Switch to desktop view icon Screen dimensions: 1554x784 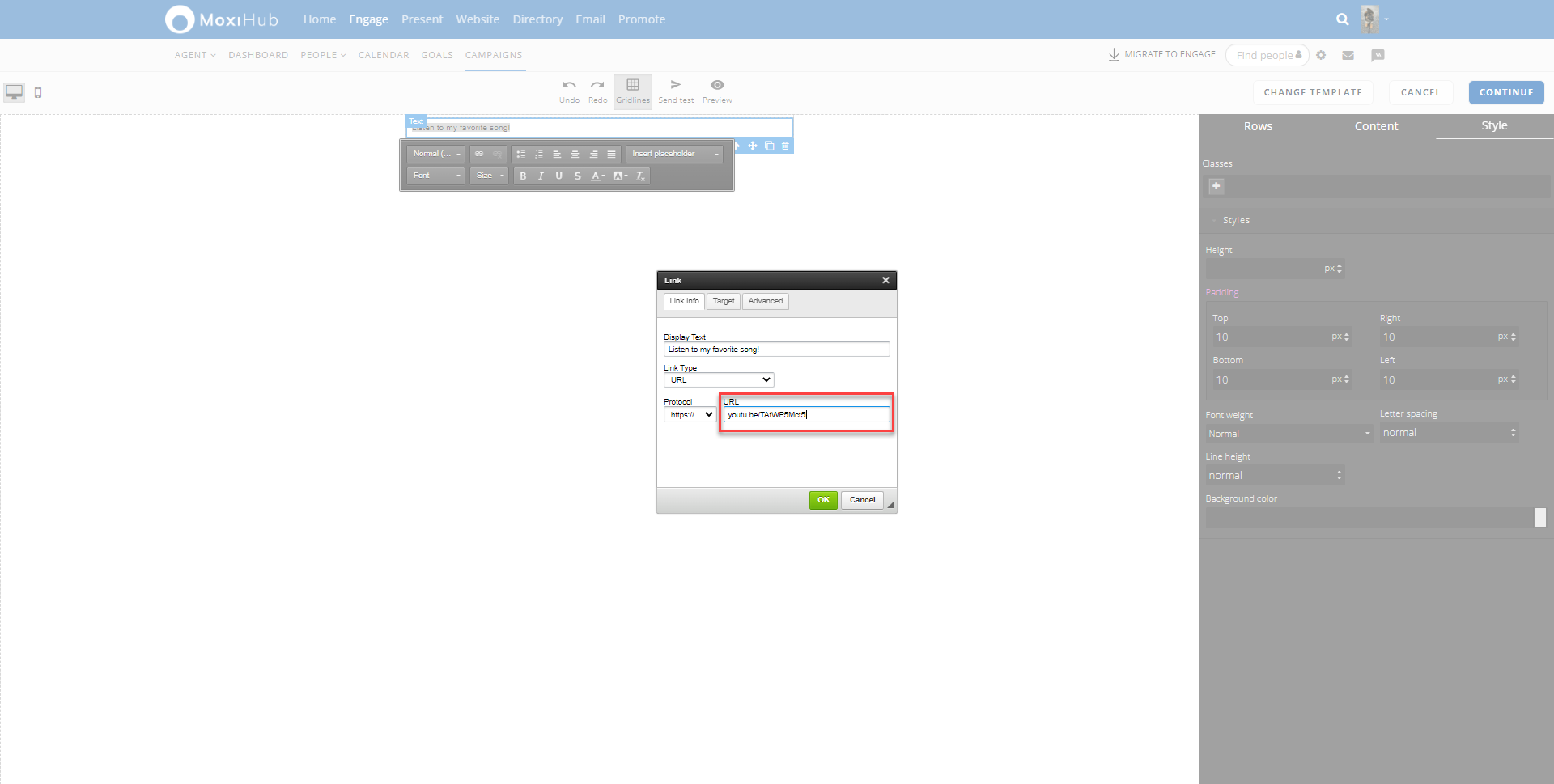click(x=15, y=91)
